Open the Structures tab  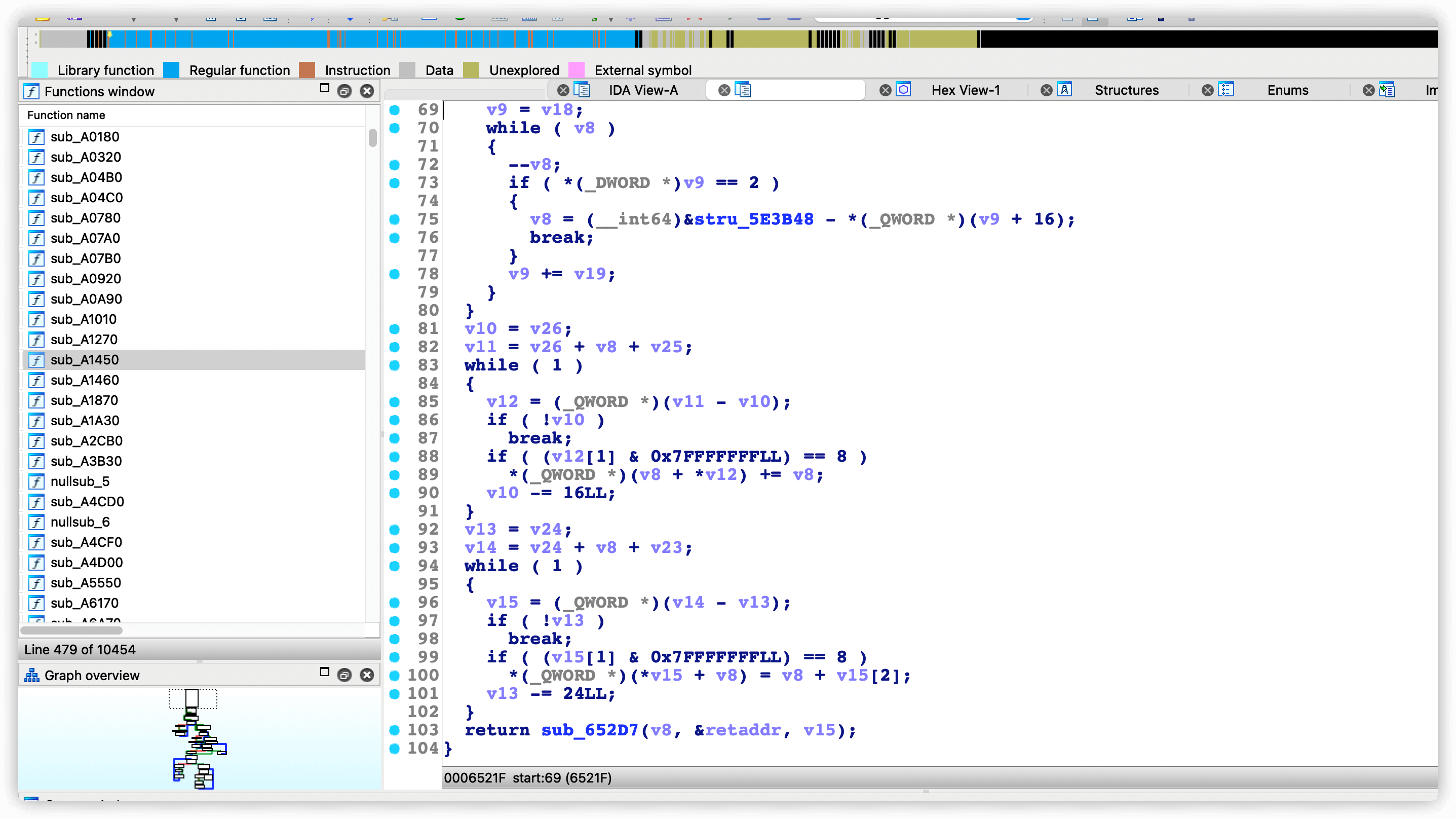[1127, 90]
